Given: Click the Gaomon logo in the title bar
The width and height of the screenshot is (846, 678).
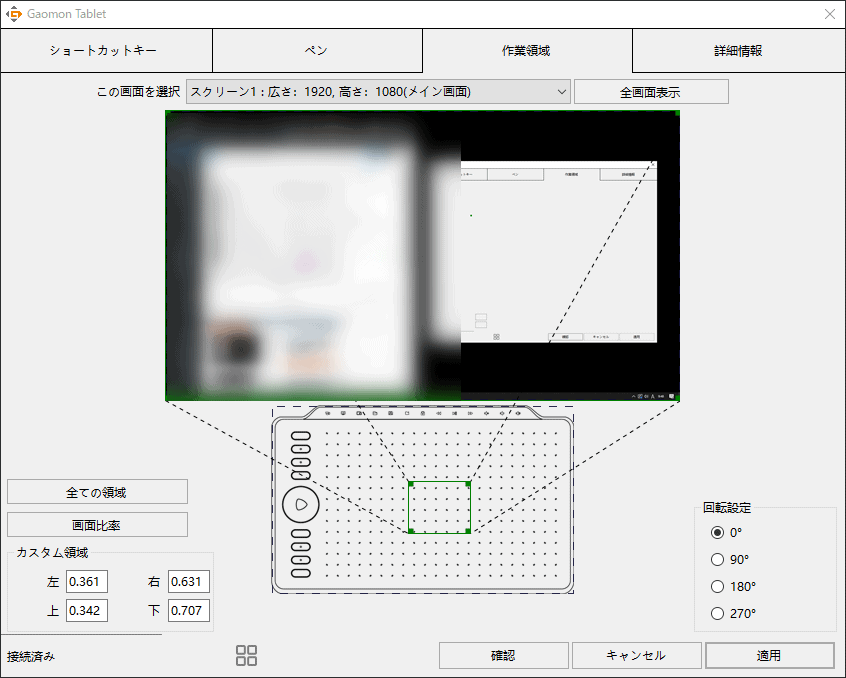Looking at the screenshot, I should click(x=14, y=14).
